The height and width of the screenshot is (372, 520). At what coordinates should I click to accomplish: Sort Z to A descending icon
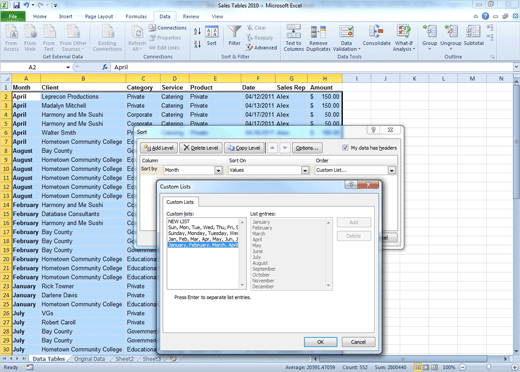(x=197, y=44)
